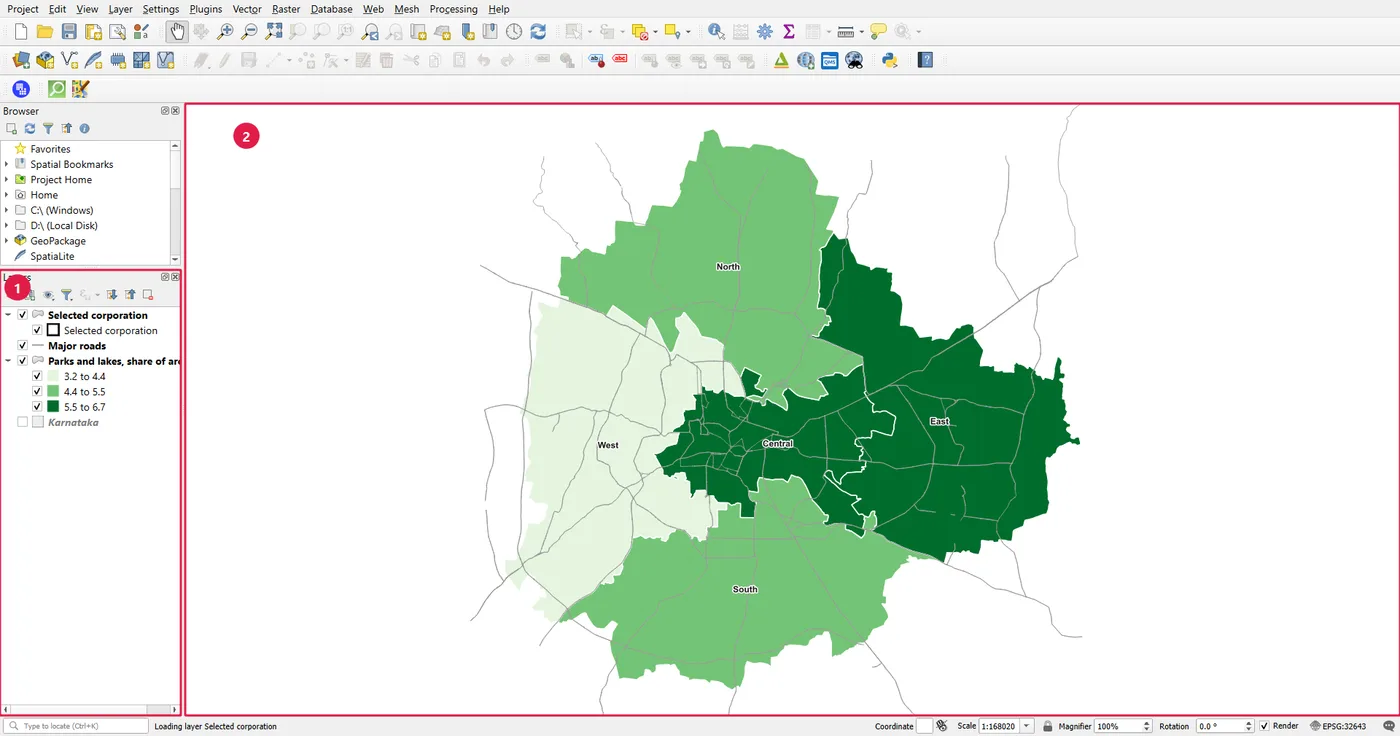Open the Processing menu
Screen dimensions: 1400x736
coord(454,9)
